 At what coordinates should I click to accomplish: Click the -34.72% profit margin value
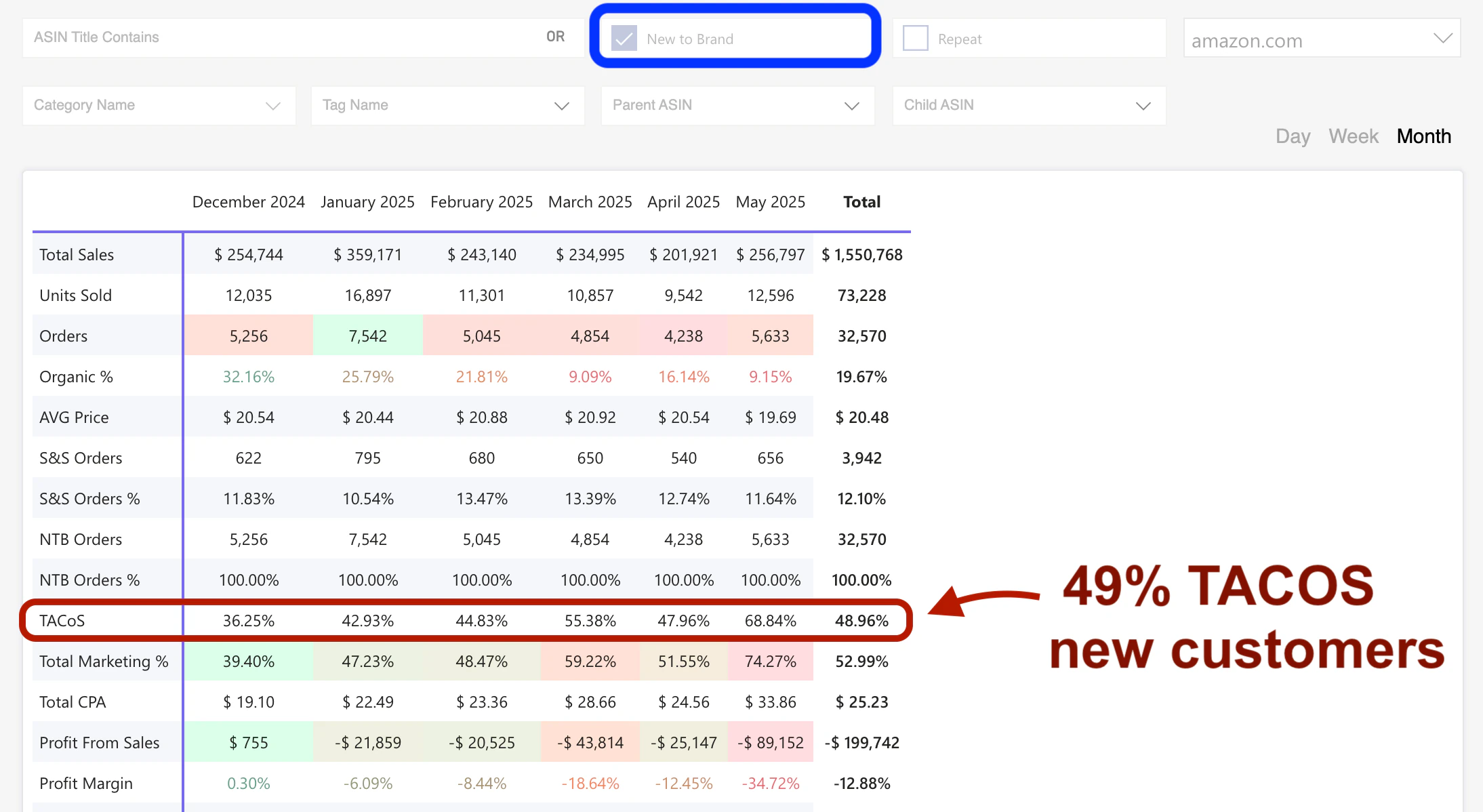[x=771, y=784]
